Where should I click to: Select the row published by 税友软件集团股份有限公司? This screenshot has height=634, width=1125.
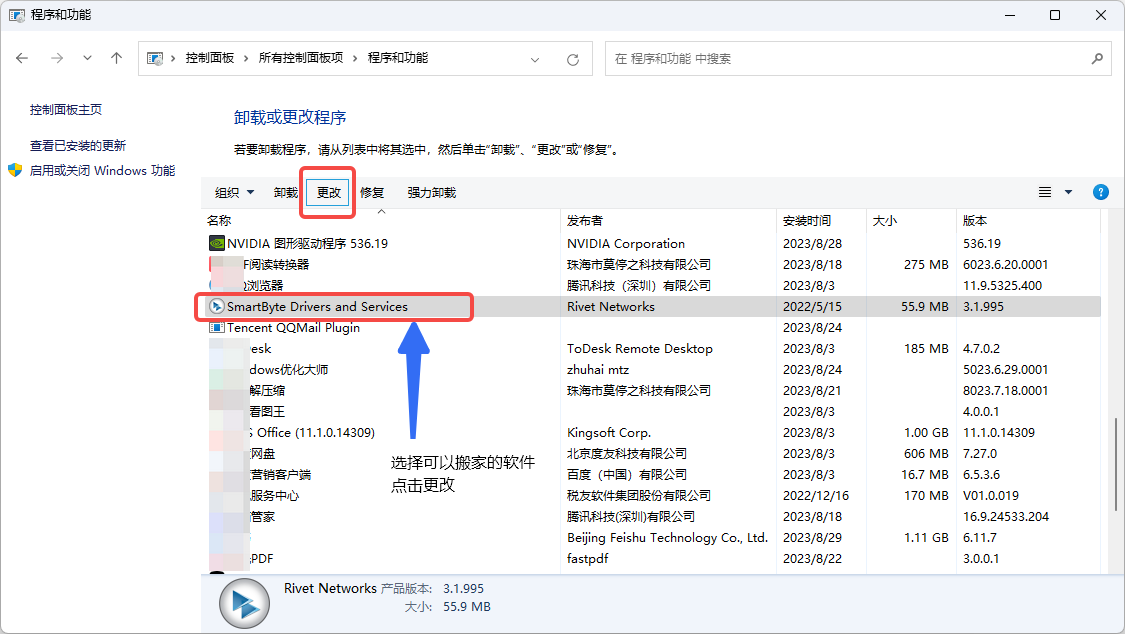[x=651, y=496]
